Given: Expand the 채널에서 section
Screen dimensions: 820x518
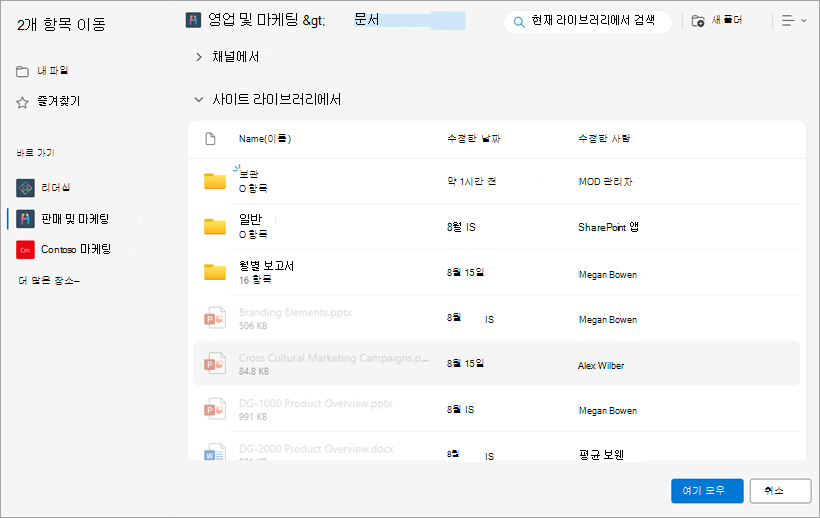Looking at the screenshot, I should pyautogui.click(x=199, y=57).
